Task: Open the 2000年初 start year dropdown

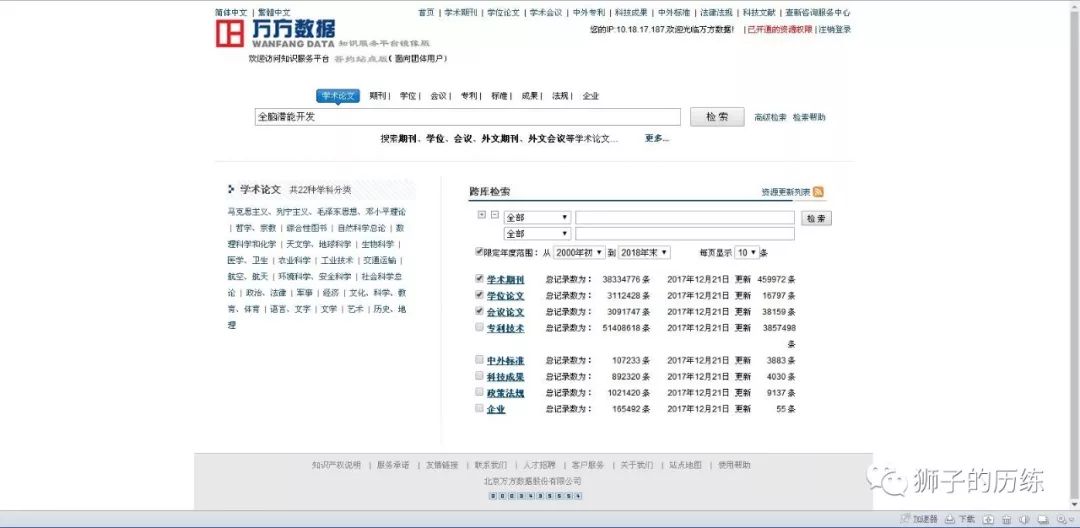Action: click(x=580, y=253)
